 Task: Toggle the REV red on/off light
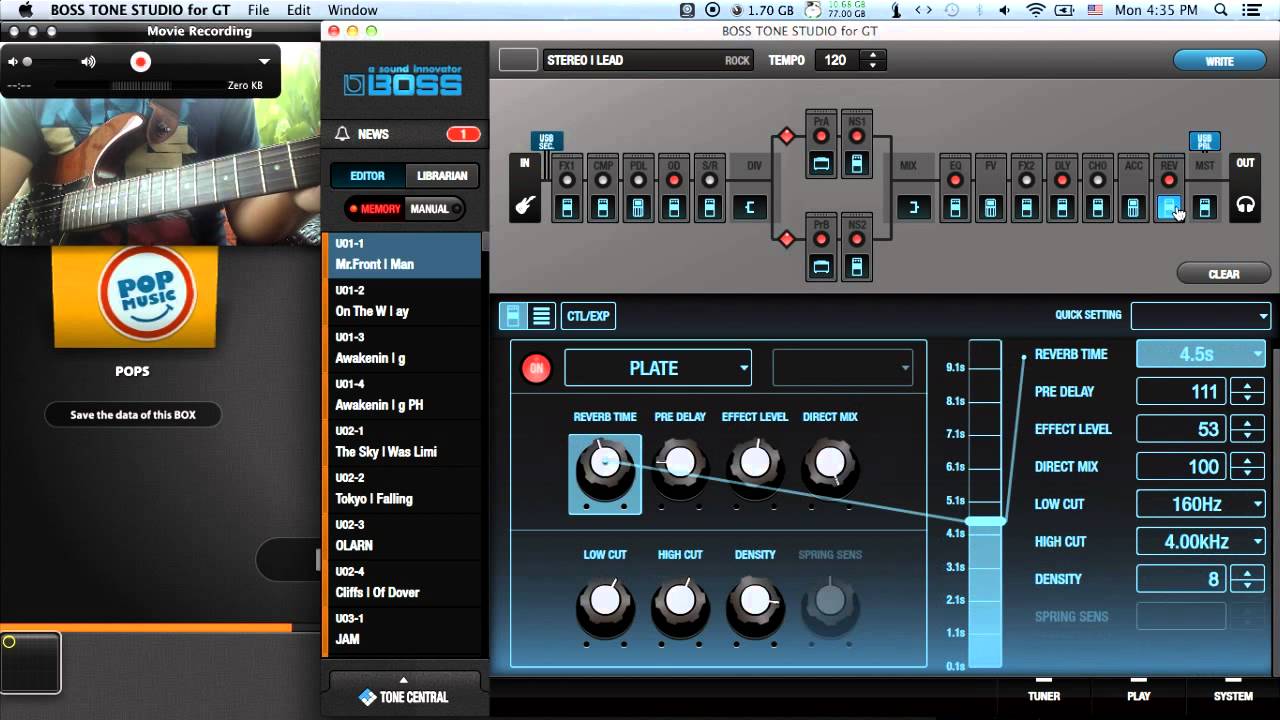pyautogui.click(x=1169, y=180)
